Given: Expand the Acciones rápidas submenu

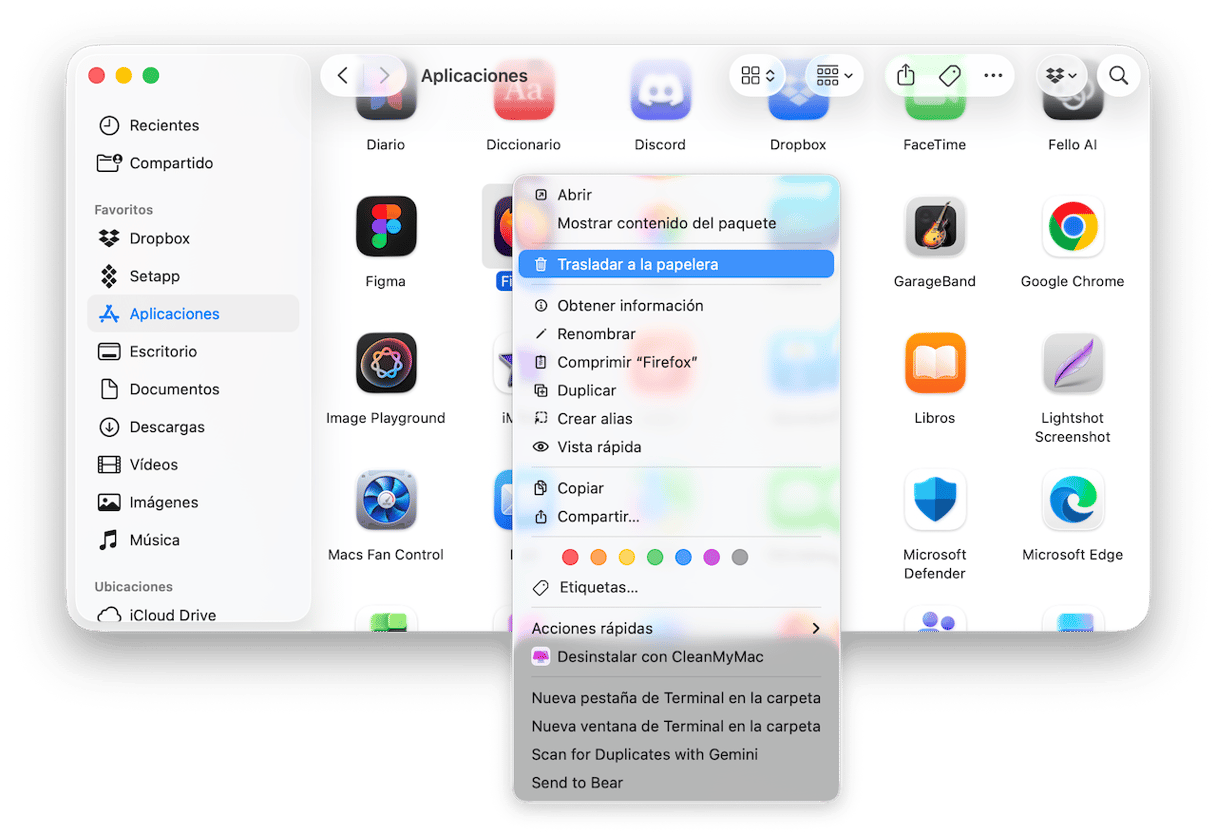Looking at the screenshot, I should coord(676,628).
